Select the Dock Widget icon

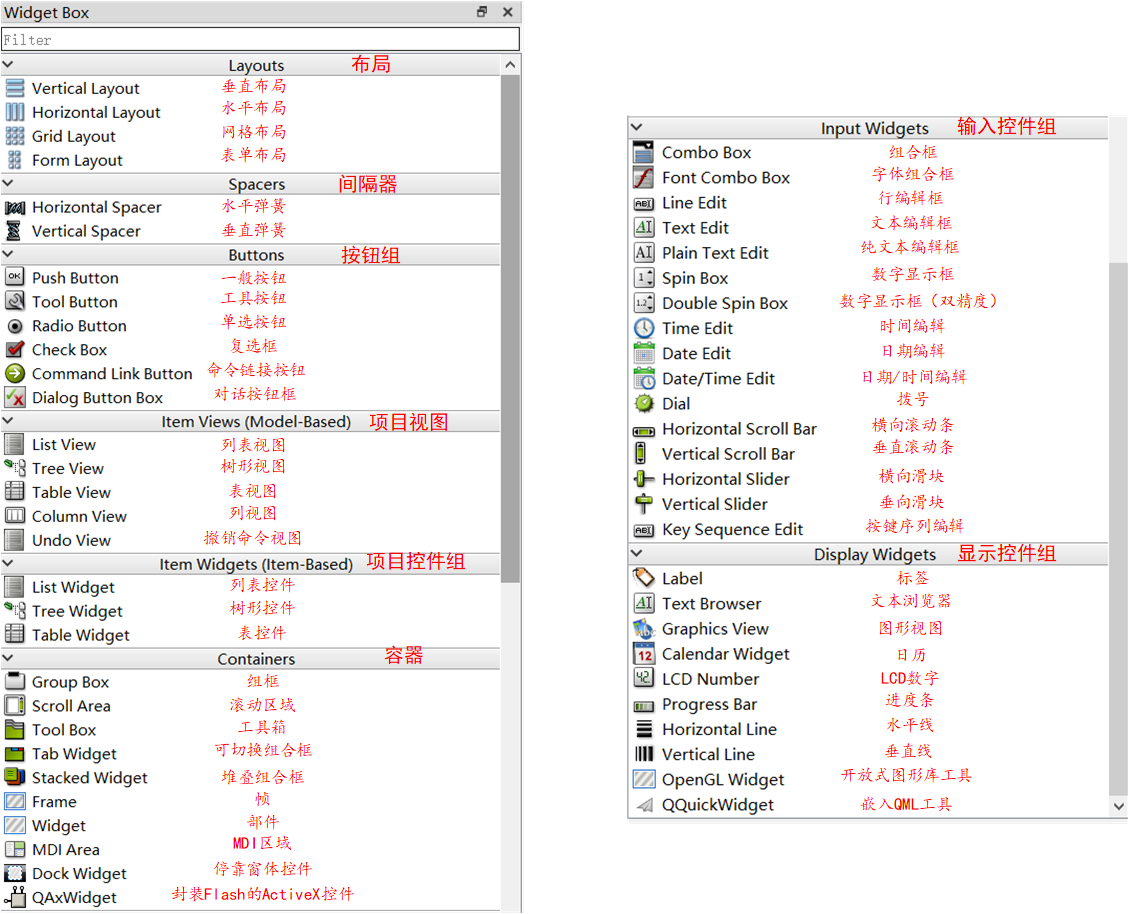[14, 873]
